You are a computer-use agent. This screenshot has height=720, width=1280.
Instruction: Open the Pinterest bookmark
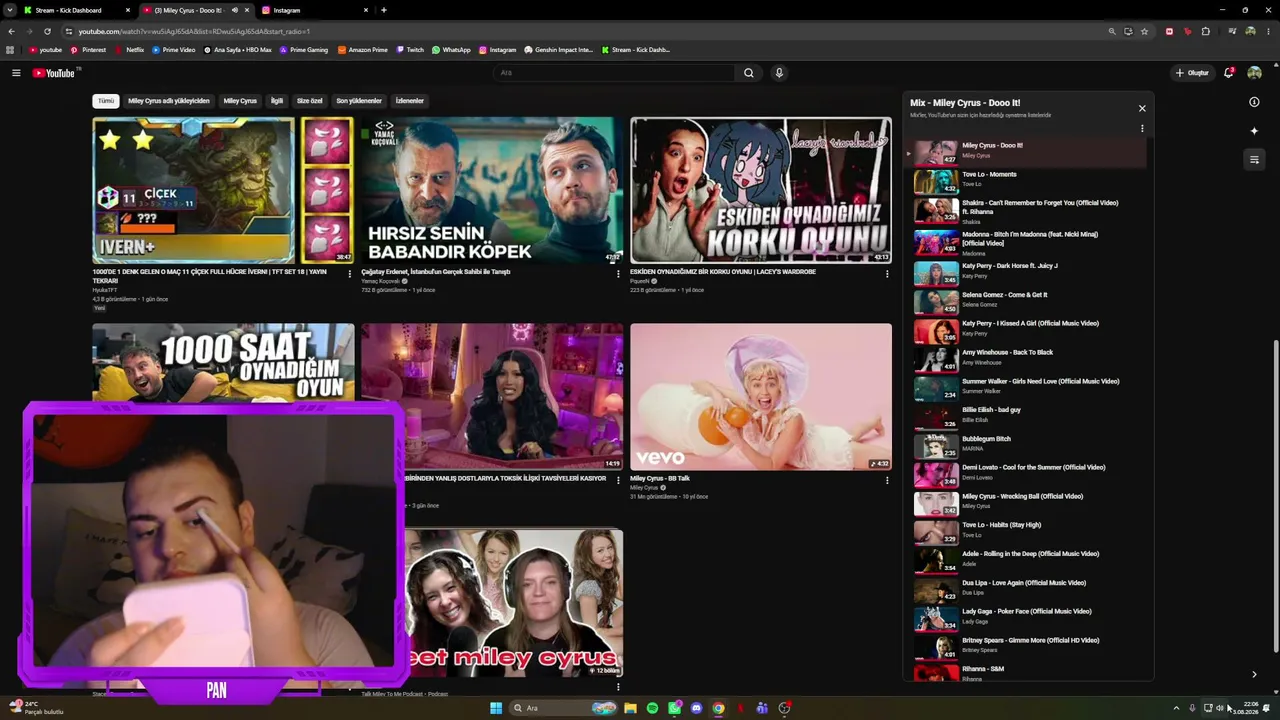(88, 50)
